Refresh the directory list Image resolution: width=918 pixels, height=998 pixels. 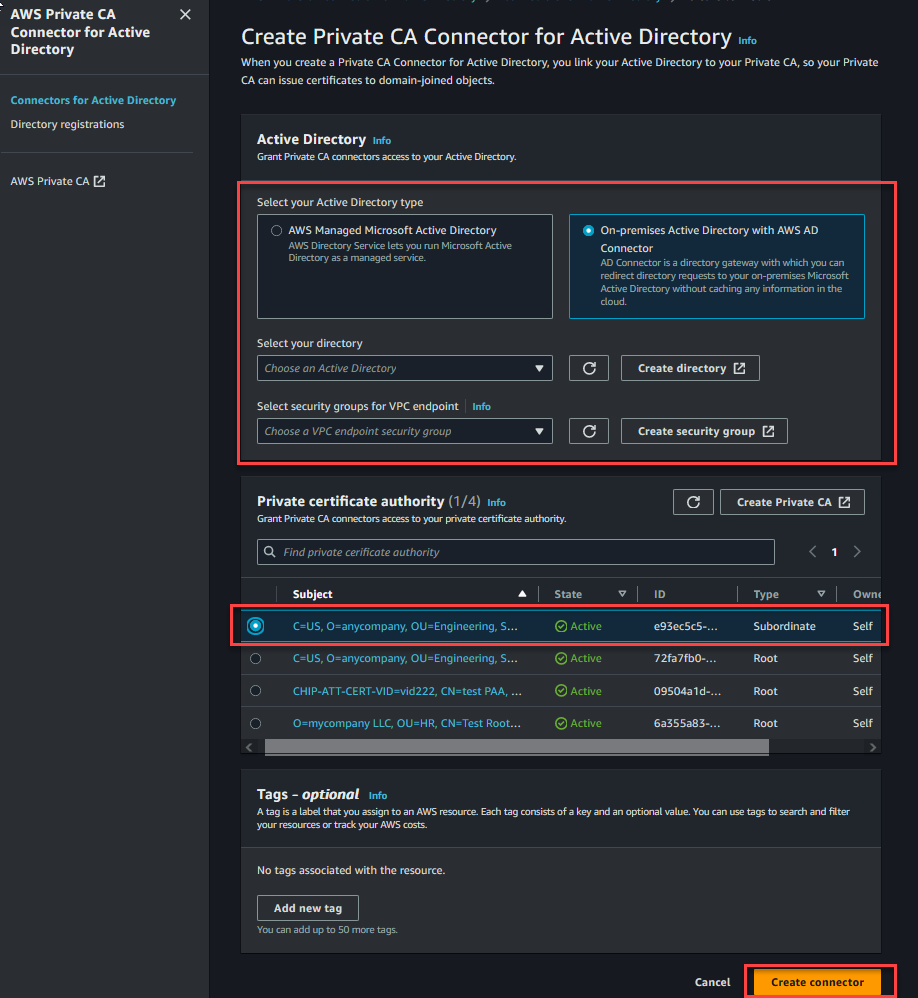click(589, 369)
